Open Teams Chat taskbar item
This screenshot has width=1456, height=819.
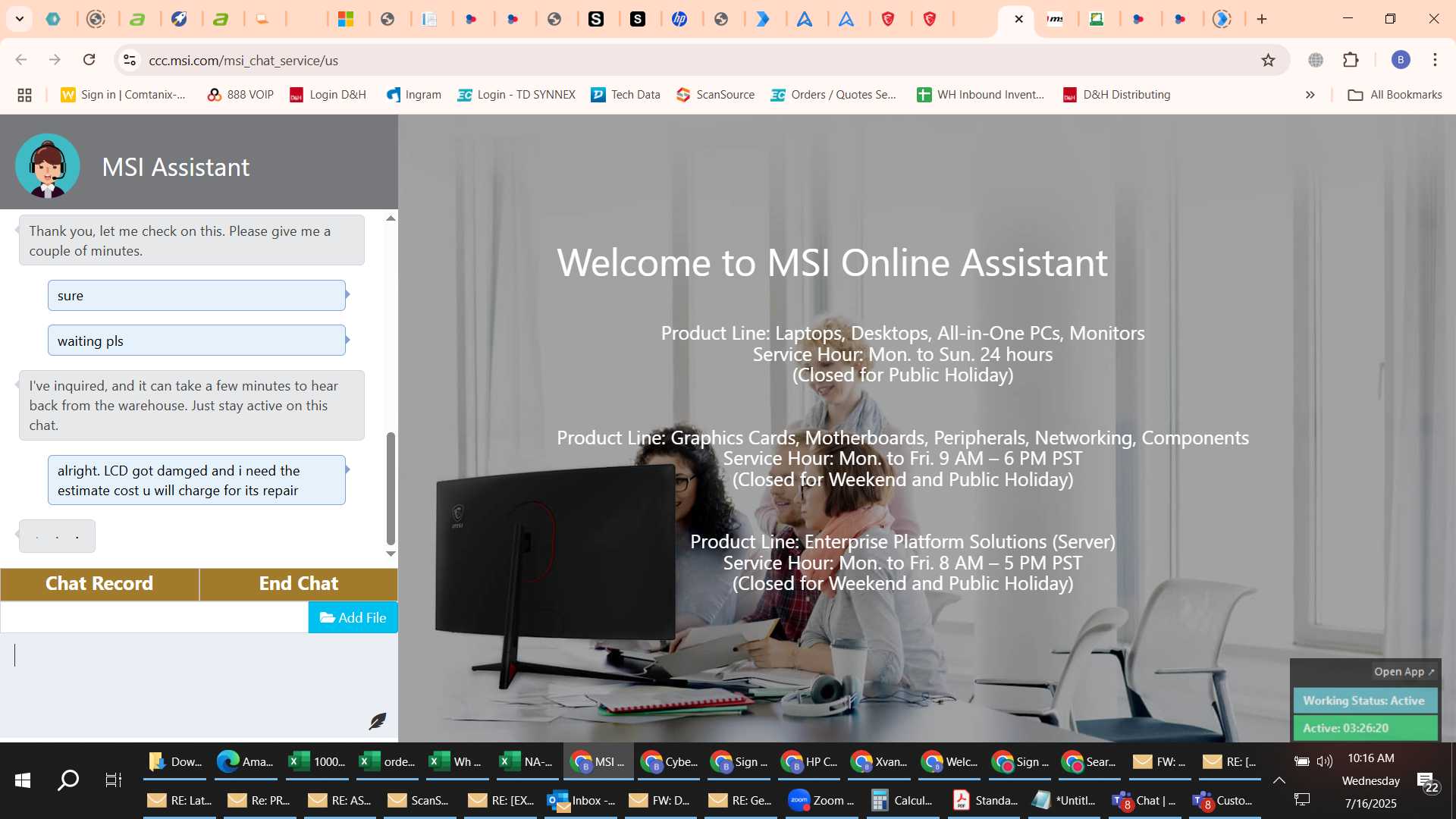tap(1144, 800)
